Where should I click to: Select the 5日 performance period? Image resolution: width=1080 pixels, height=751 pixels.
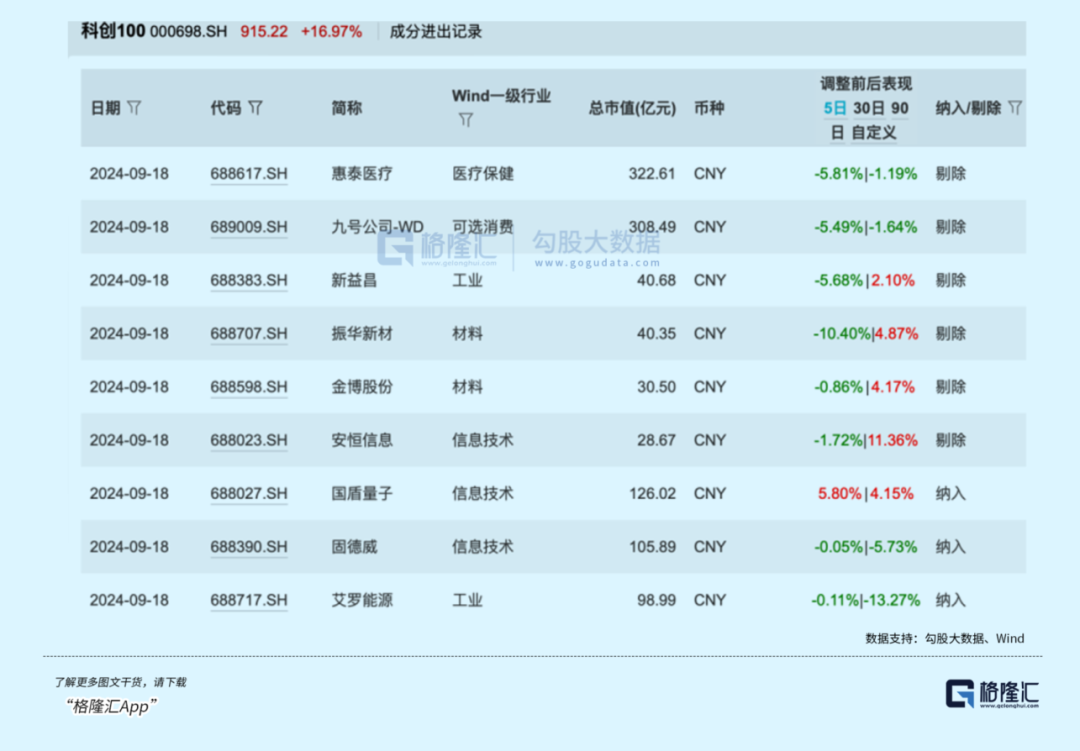pos(834,108)
